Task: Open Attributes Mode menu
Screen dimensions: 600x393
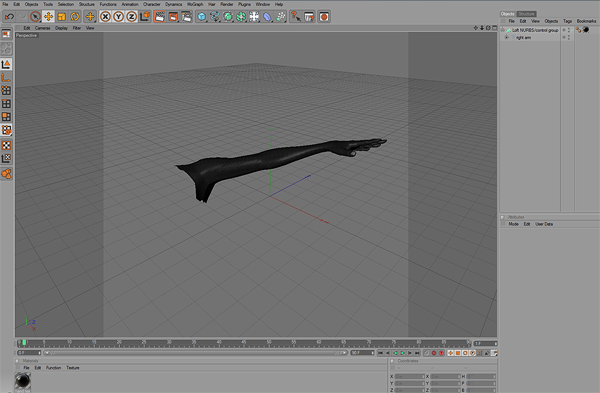Action: (513, 224)
